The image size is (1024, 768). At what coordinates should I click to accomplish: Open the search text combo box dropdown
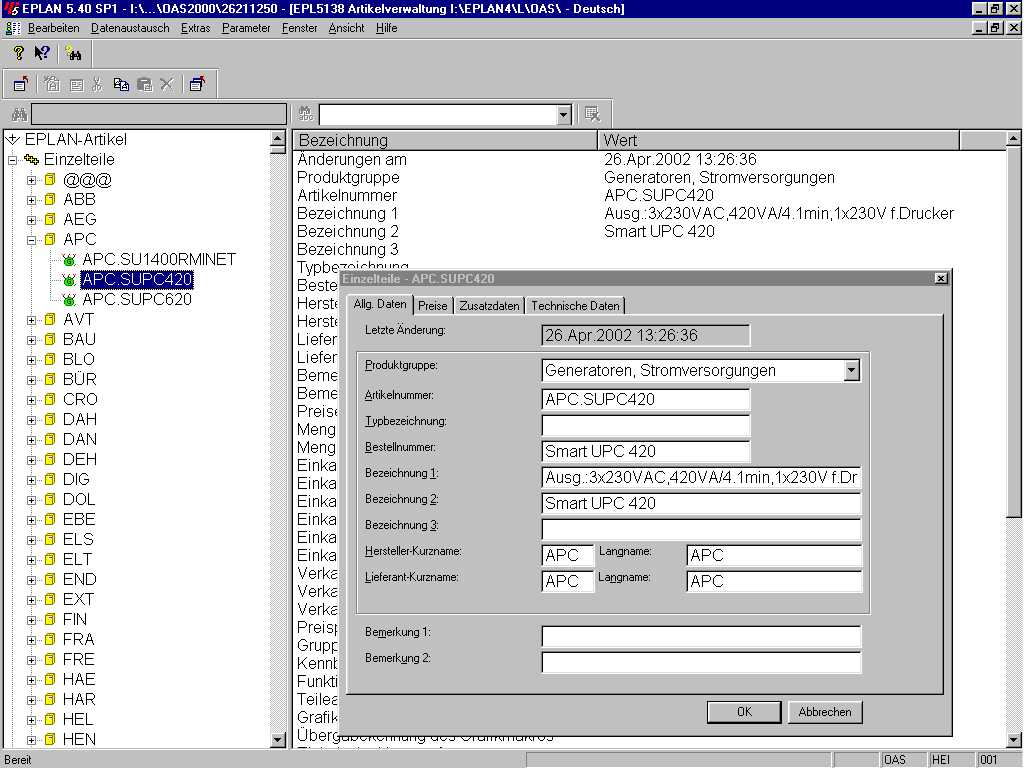click(x=564, y=115)
